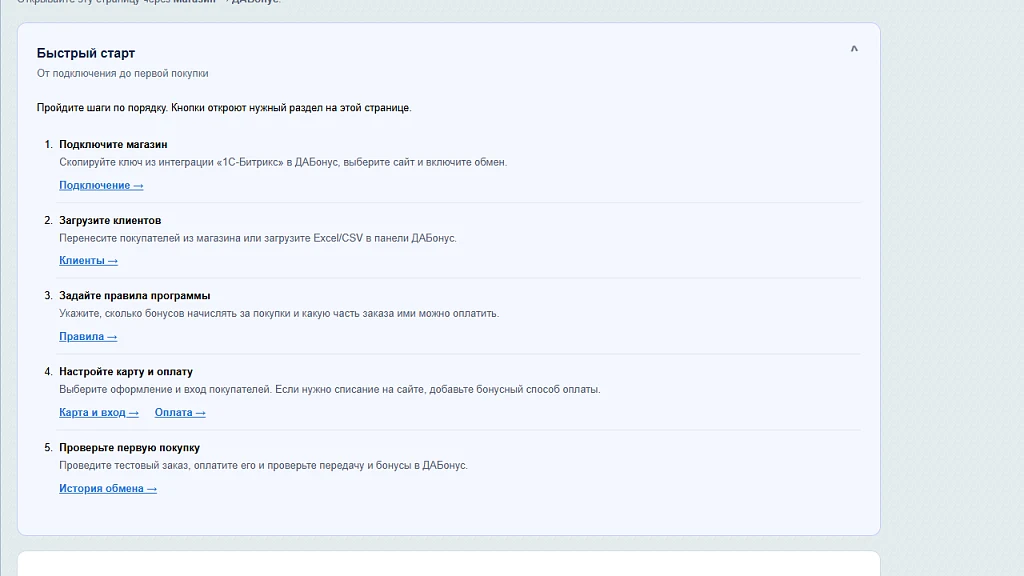
Task: Go to Карта и вход section
Action: click(99, 413)
